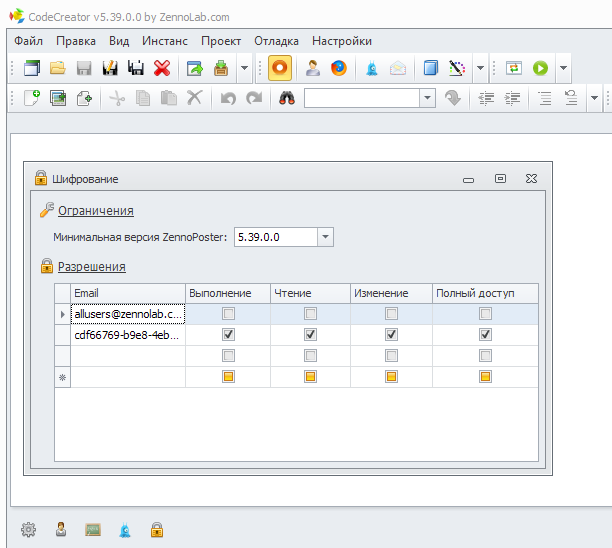Viewport: 612px width, 548px height.
Task: Click the Ограничения link
Action: click(96, 210)
